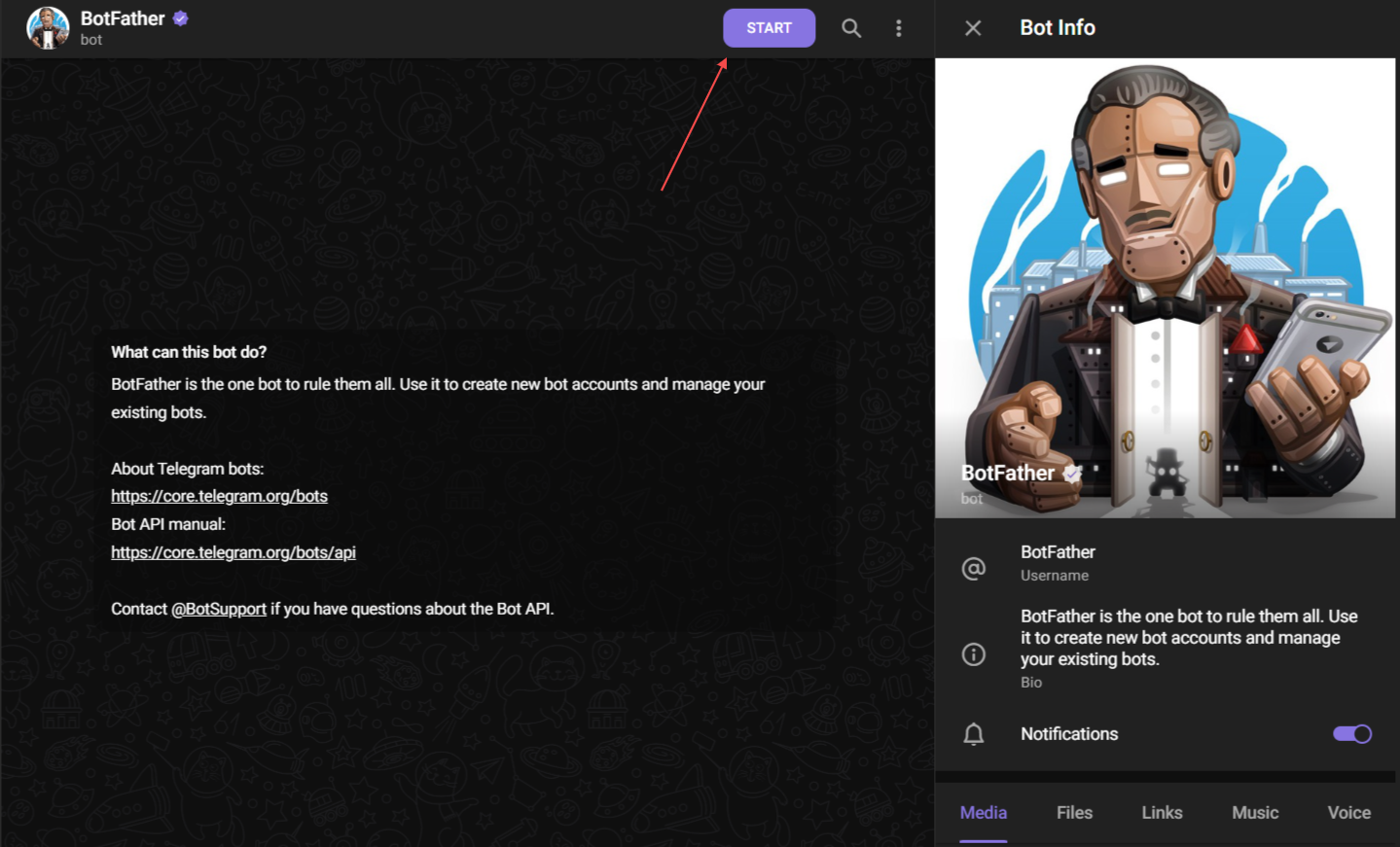Click the verified badge on profile picture
Image resolution: width=1400 pixels, height=847 pixels.
[1072, 474]
